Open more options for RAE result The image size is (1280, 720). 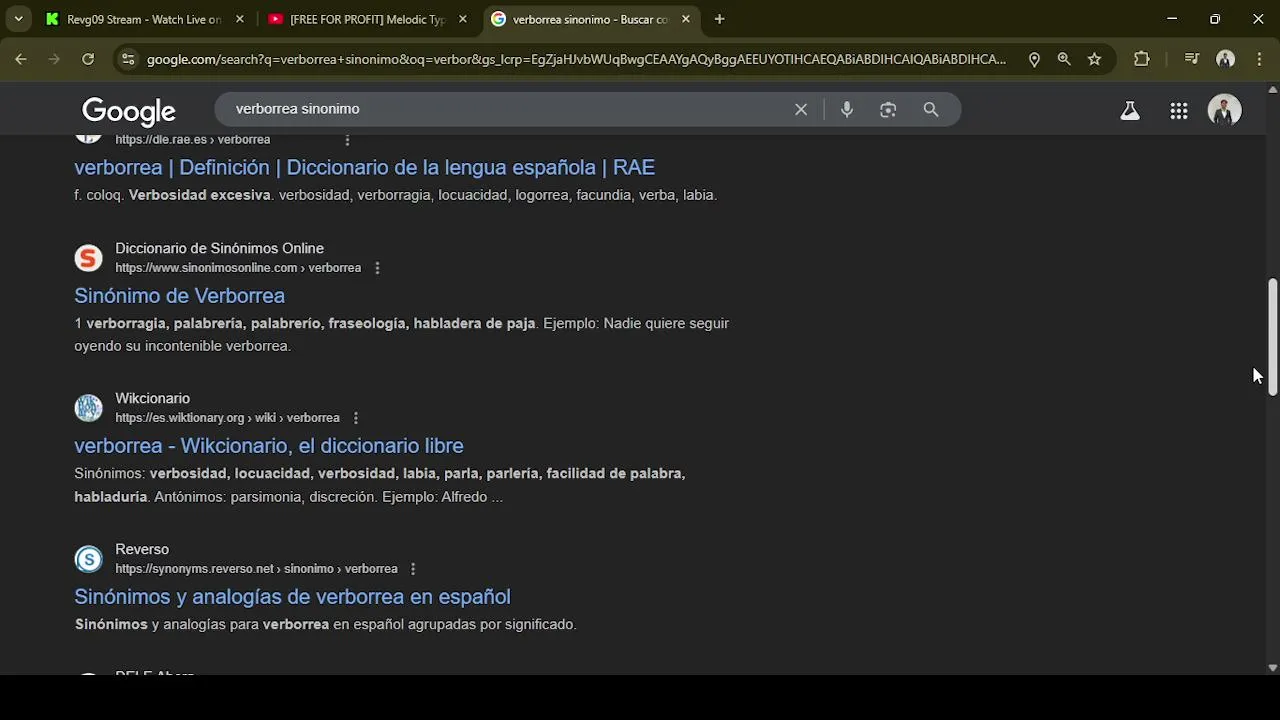(347, 139)
